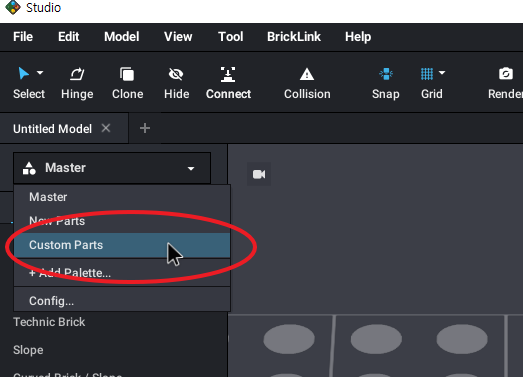The width and height of the screenshot is (523, 377).
Task: Expand the Grid options dropdown arrow
Action: coord(442,73)
